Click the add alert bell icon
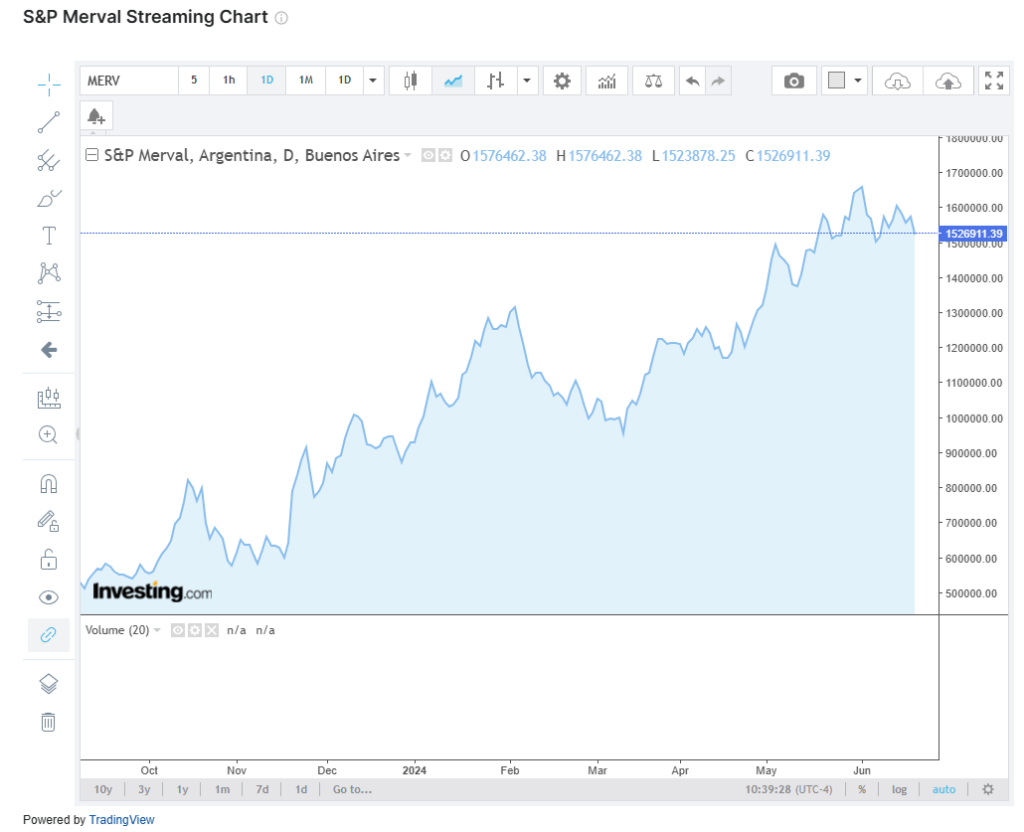This screenshot has width=1024, height=832. (97, 116)
